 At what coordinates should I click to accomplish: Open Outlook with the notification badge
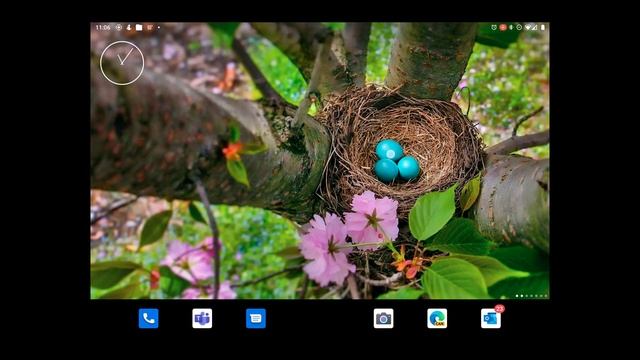pos(491,318)
